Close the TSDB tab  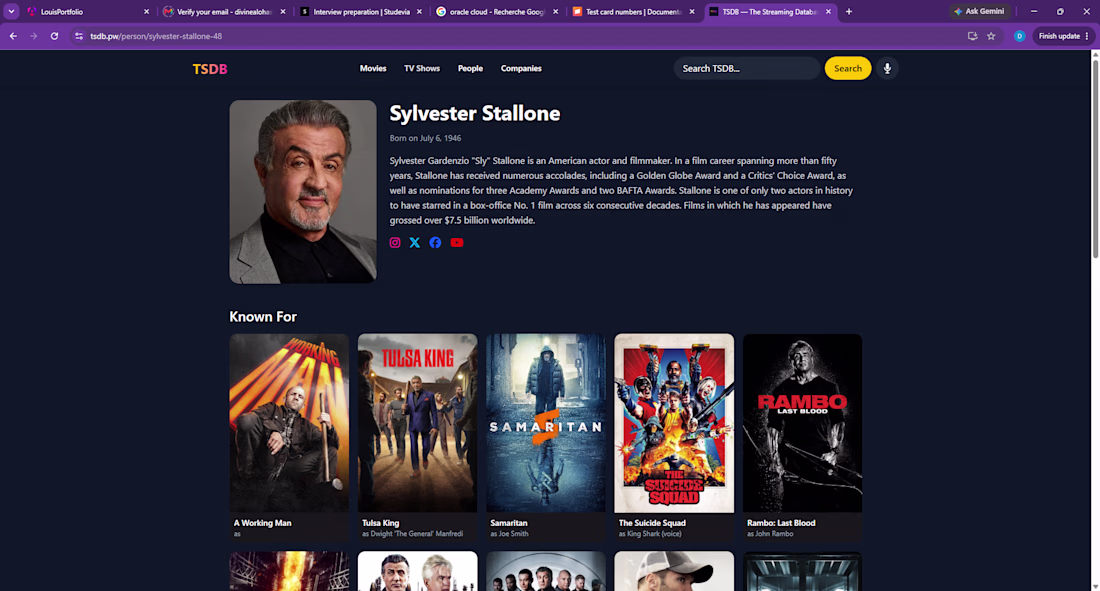pos(828,11)
